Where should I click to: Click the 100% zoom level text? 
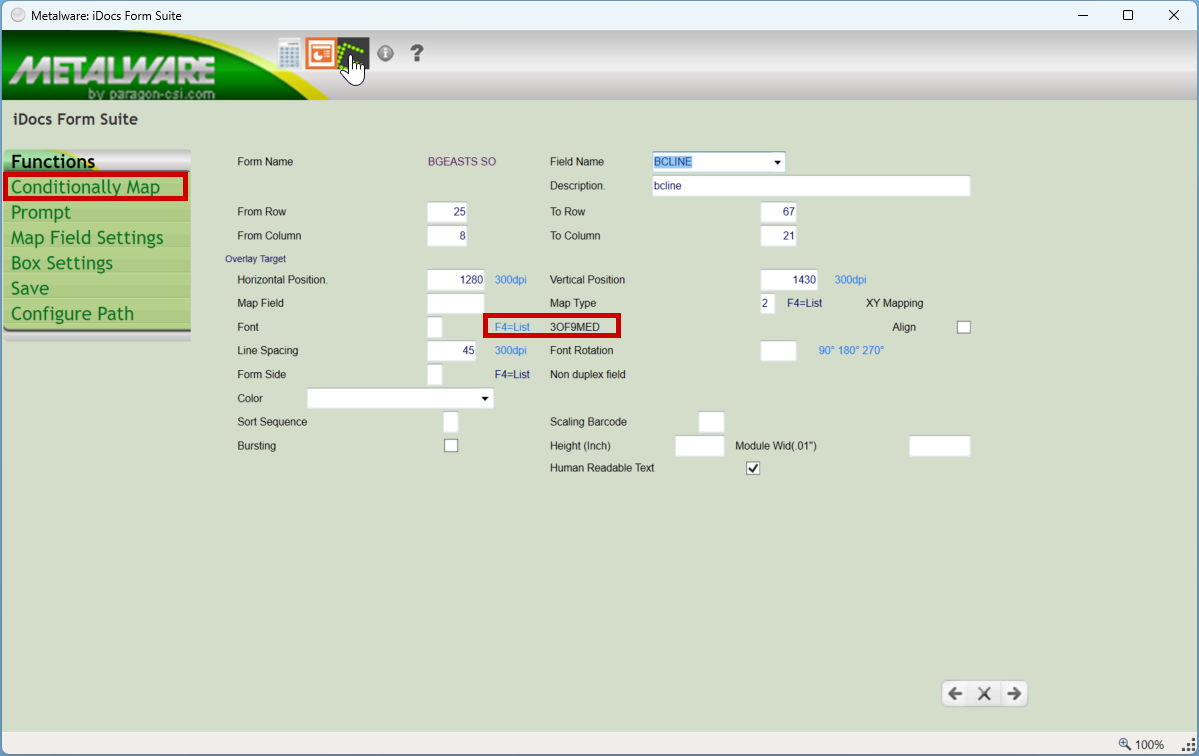(x=1149, y=745)
